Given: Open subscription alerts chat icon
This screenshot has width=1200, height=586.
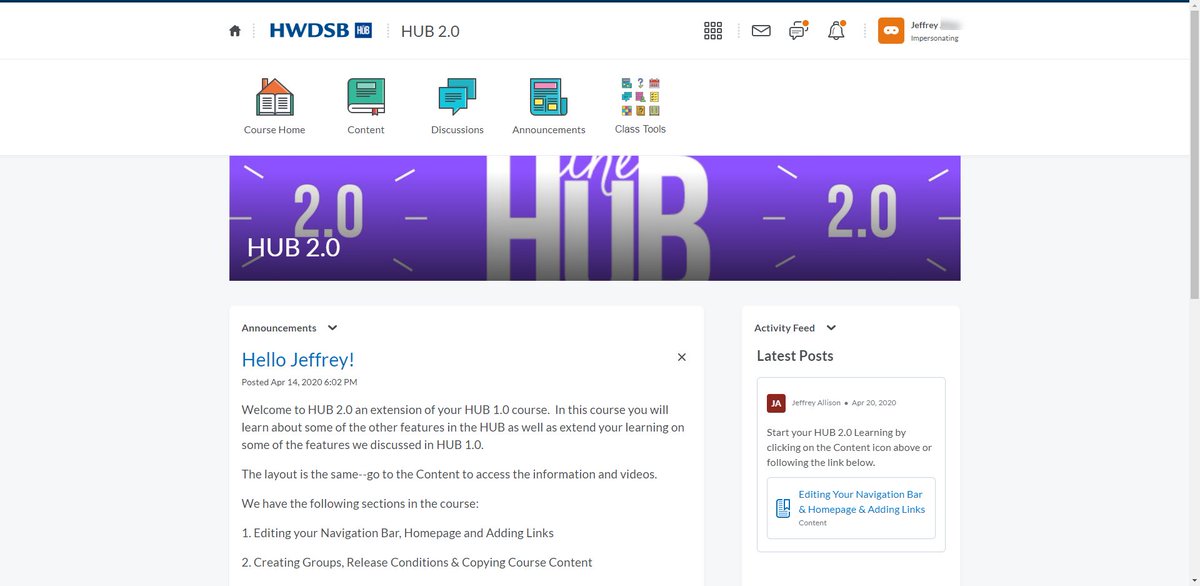Looking at the screenshot, I should coord(798,31).
